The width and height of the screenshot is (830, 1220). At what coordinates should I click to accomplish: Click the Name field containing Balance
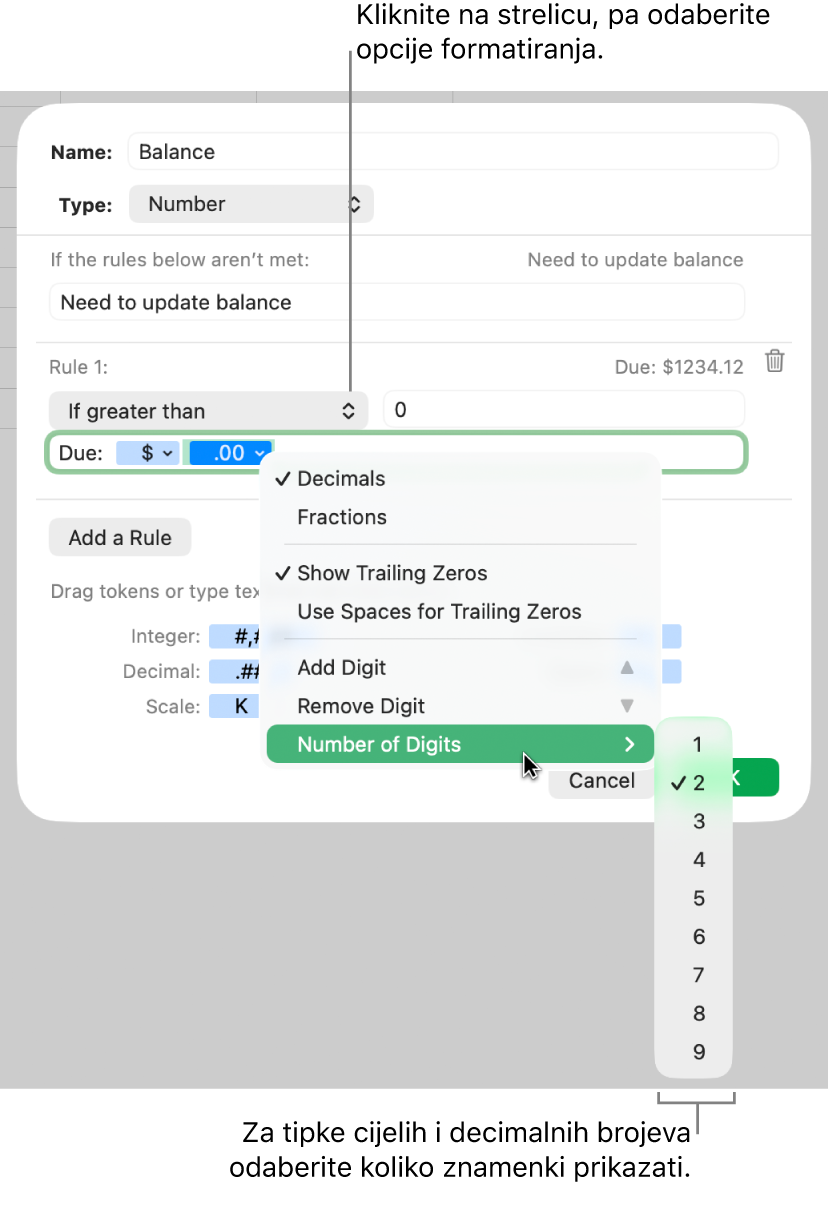click(x=452, y=152)
